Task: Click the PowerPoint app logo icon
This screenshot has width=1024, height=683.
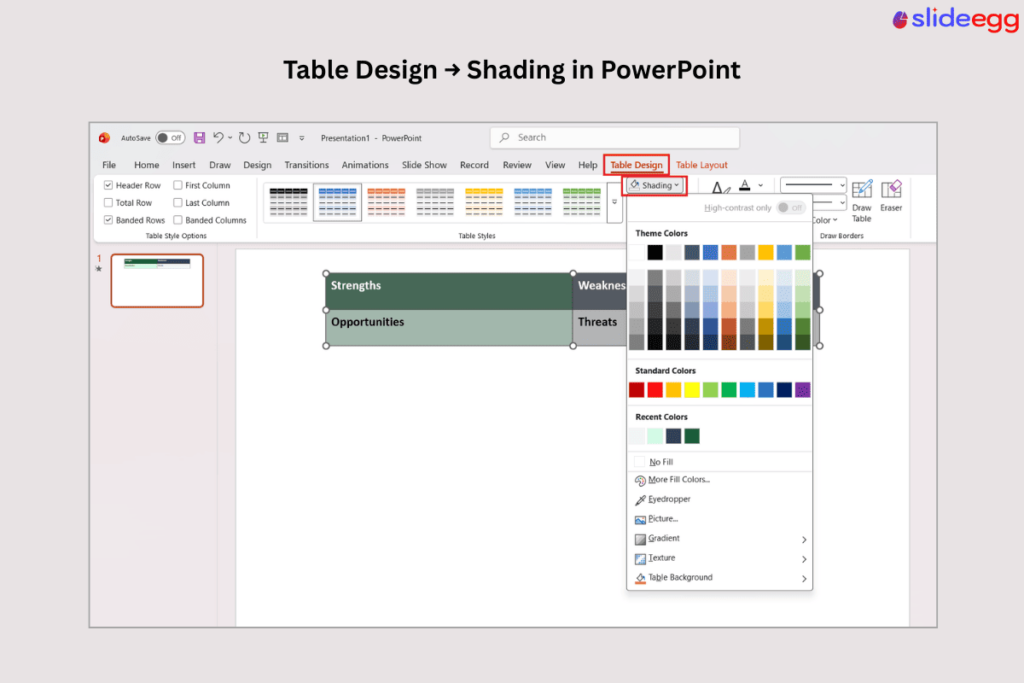Action: 104,138
